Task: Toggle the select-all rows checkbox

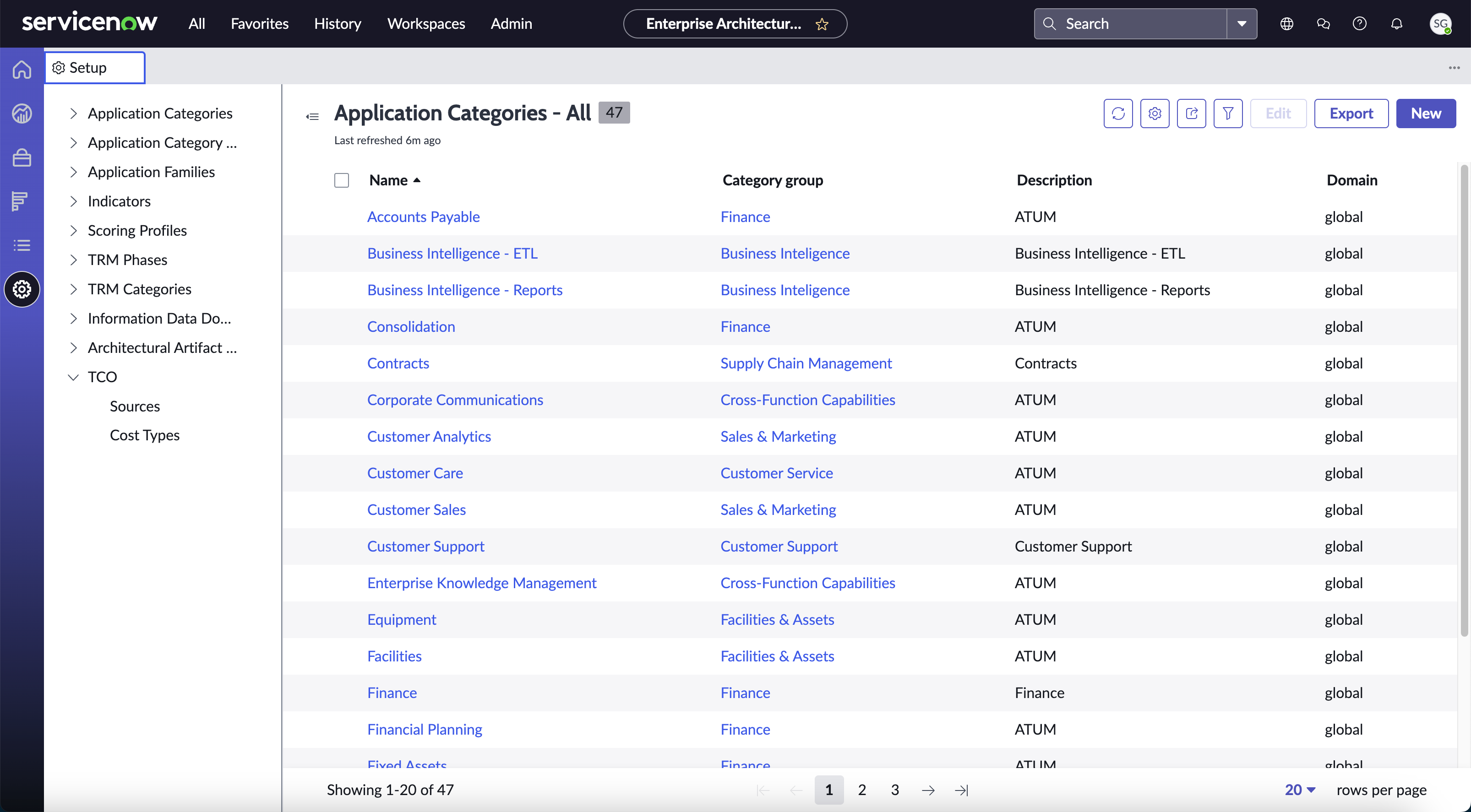Action: click(342, 180)
